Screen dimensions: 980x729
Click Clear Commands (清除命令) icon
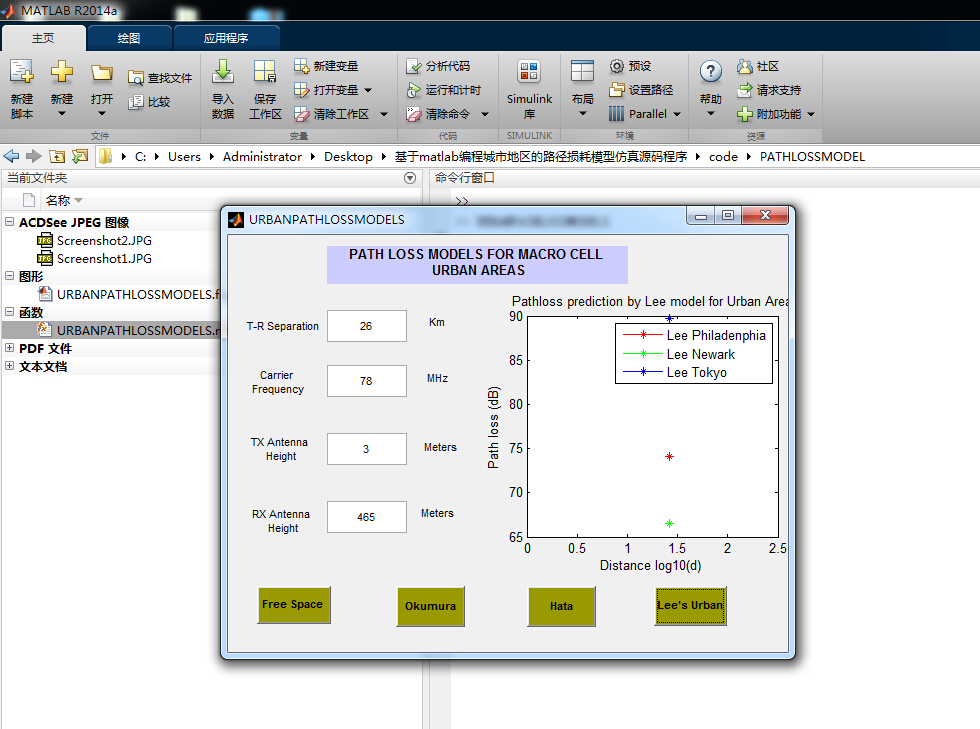pyautogui.click(x=414, y=114)
